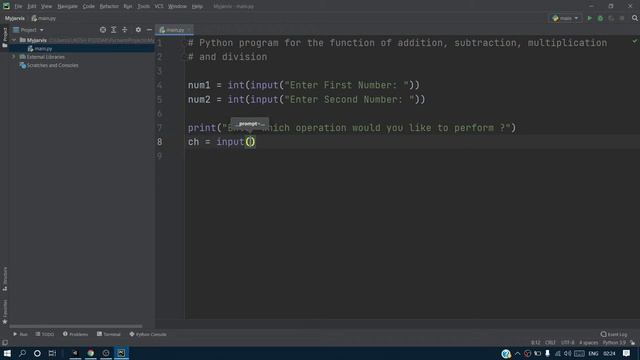Open Windows taskbar search
Image resolution: width=640 pixels, height=360 pixels.
point(22,353)
